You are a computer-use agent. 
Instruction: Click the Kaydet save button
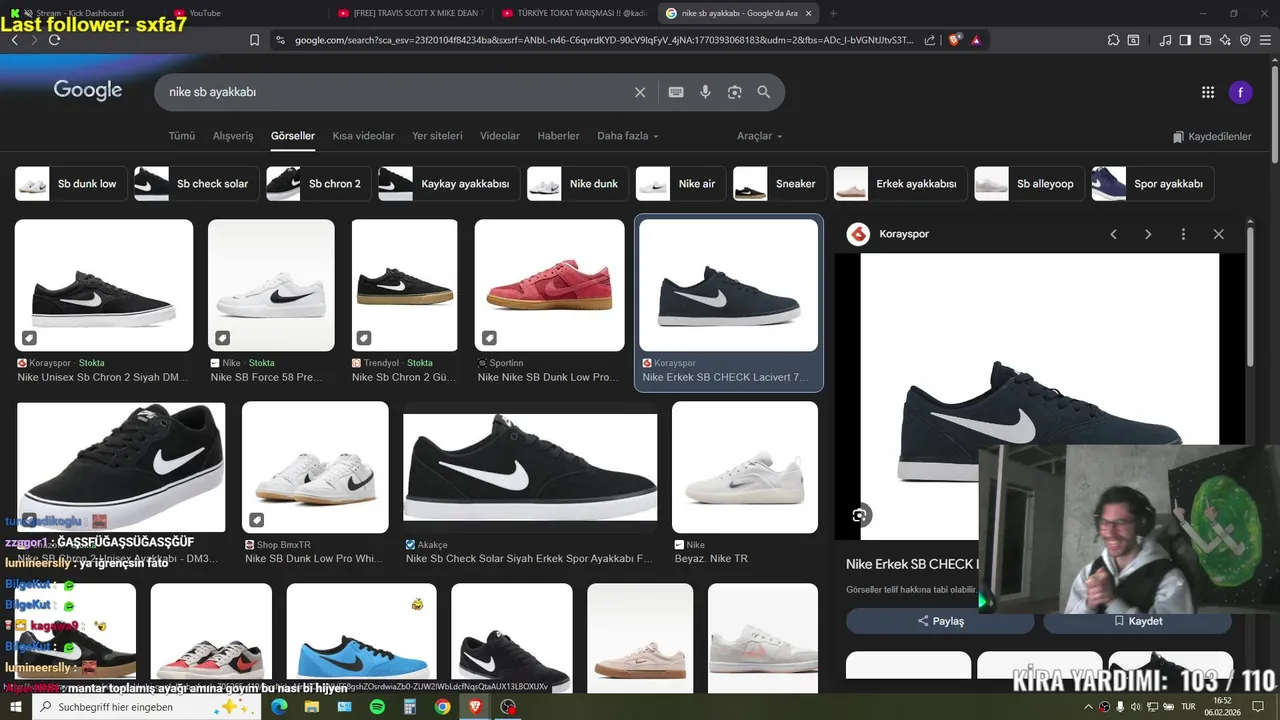tap(1137, 621)
